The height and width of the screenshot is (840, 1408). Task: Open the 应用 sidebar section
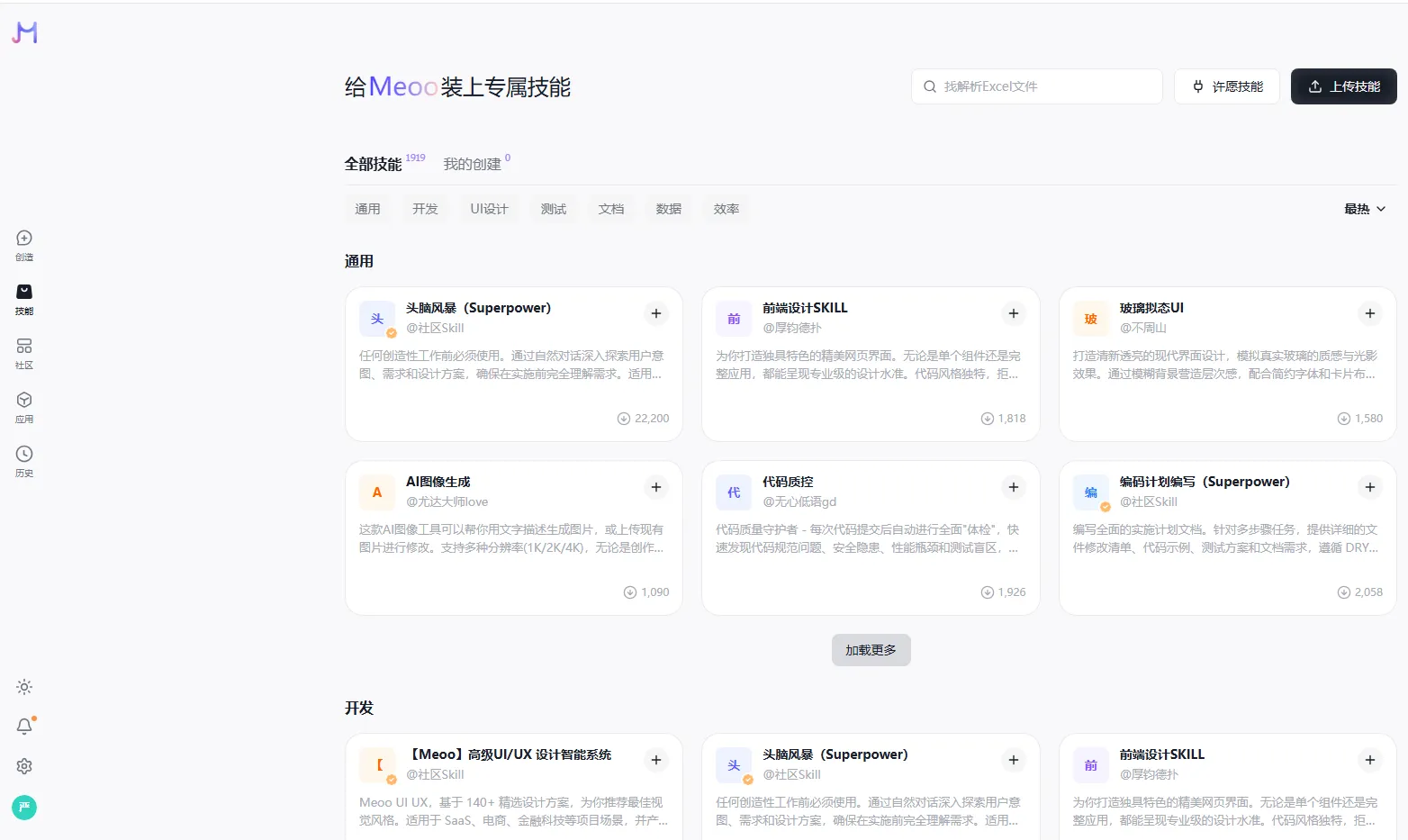(24, 407)
